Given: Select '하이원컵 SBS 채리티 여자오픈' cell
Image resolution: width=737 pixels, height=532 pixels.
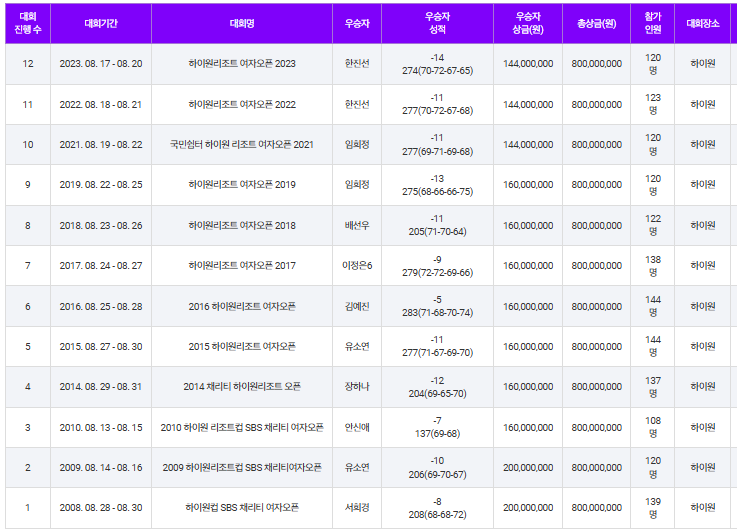Looking at the screenshot, I should [x=242, y=508].
